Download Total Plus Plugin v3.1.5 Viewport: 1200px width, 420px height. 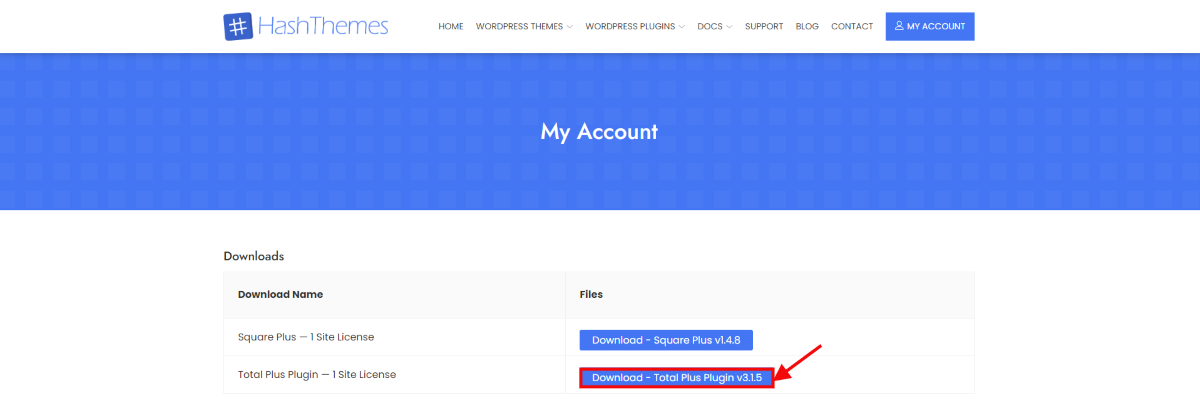(x=676, y=378)
